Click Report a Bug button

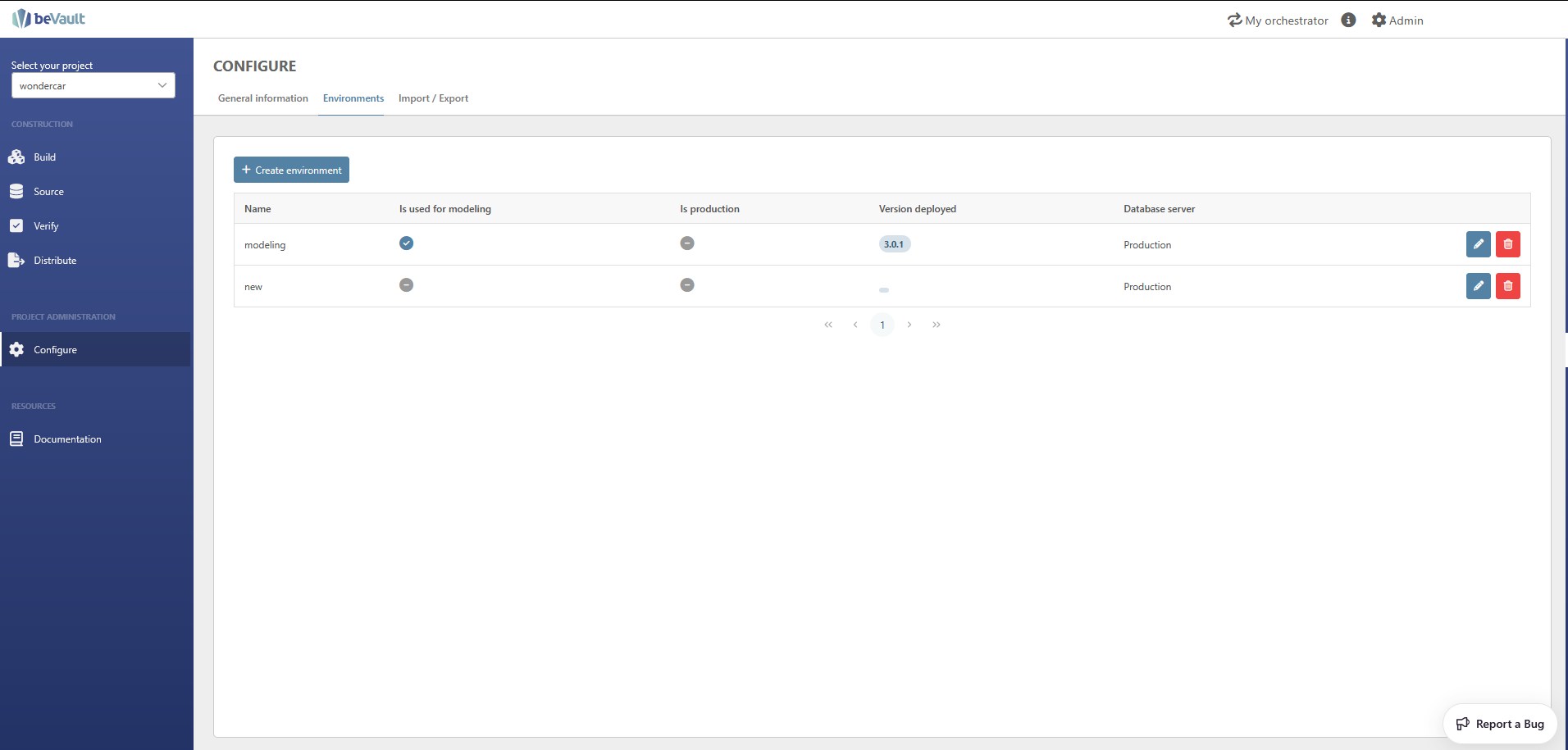[x=1499, y=724]
